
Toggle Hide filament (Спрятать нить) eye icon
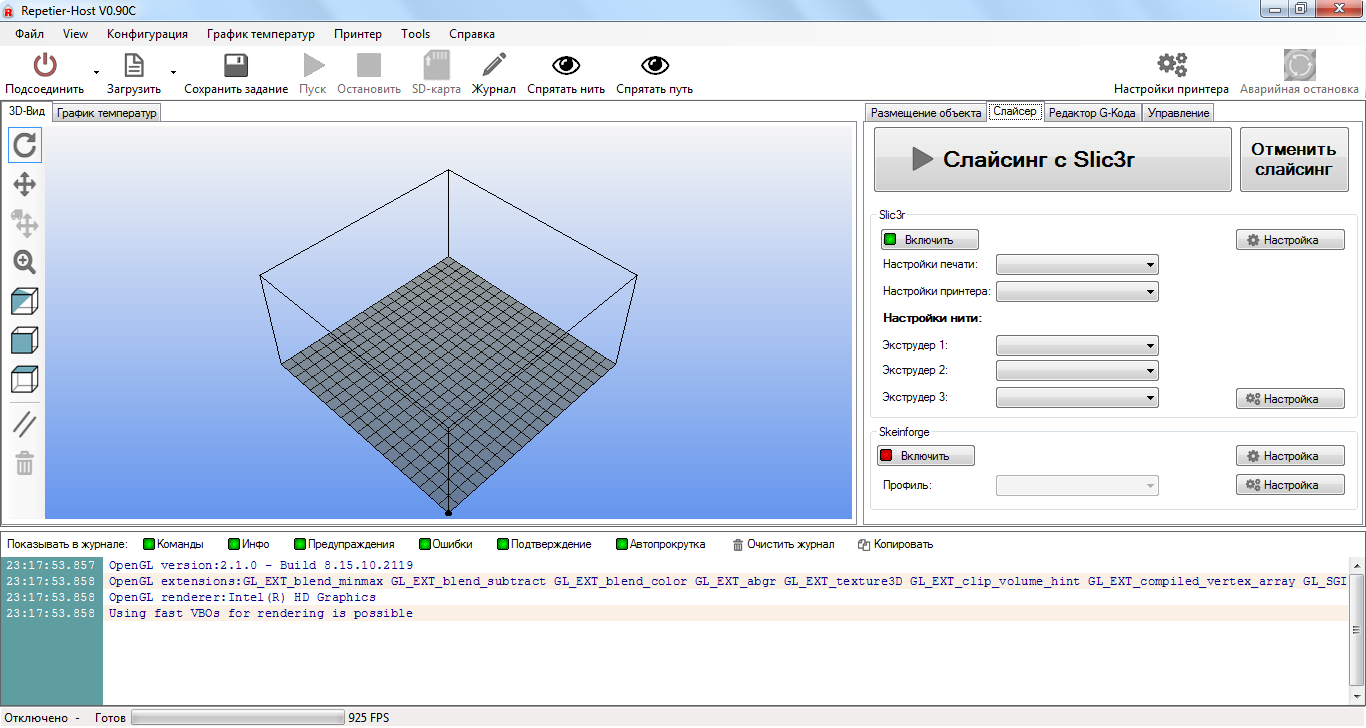pos(566,66)
